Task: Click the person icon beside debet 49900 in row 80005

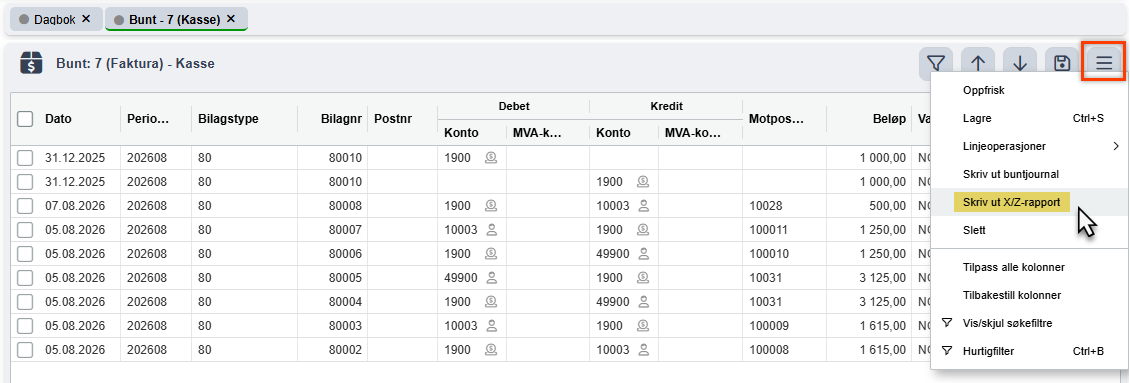Action: pos(492,278)
